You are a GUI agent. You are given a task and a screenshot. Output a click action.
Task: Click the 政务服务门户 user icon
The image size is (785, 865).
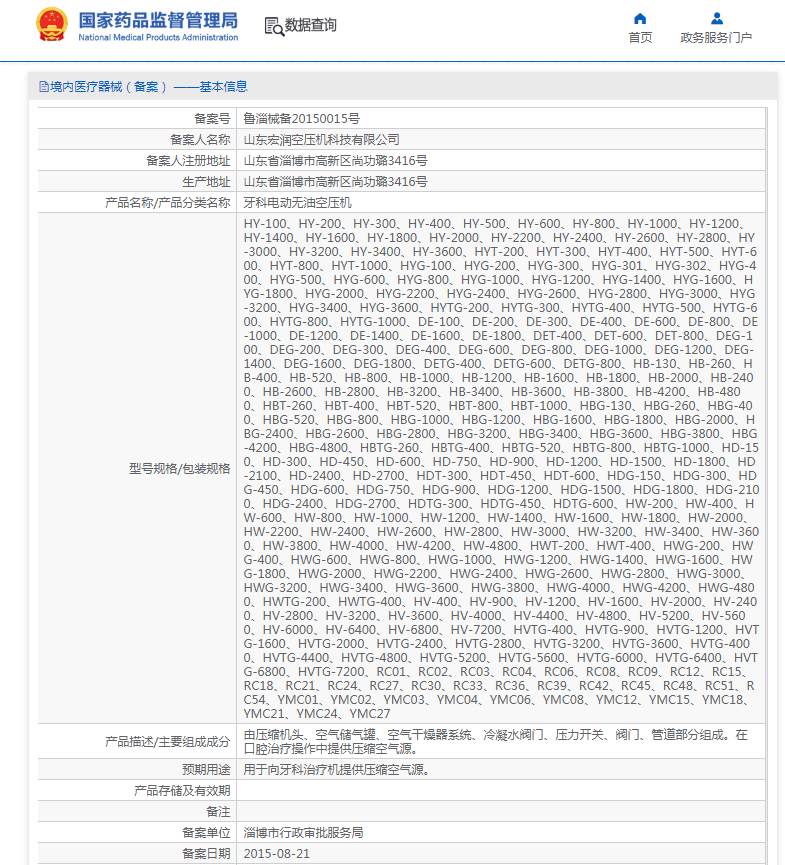pyautogui.click(x=717, y=19)
